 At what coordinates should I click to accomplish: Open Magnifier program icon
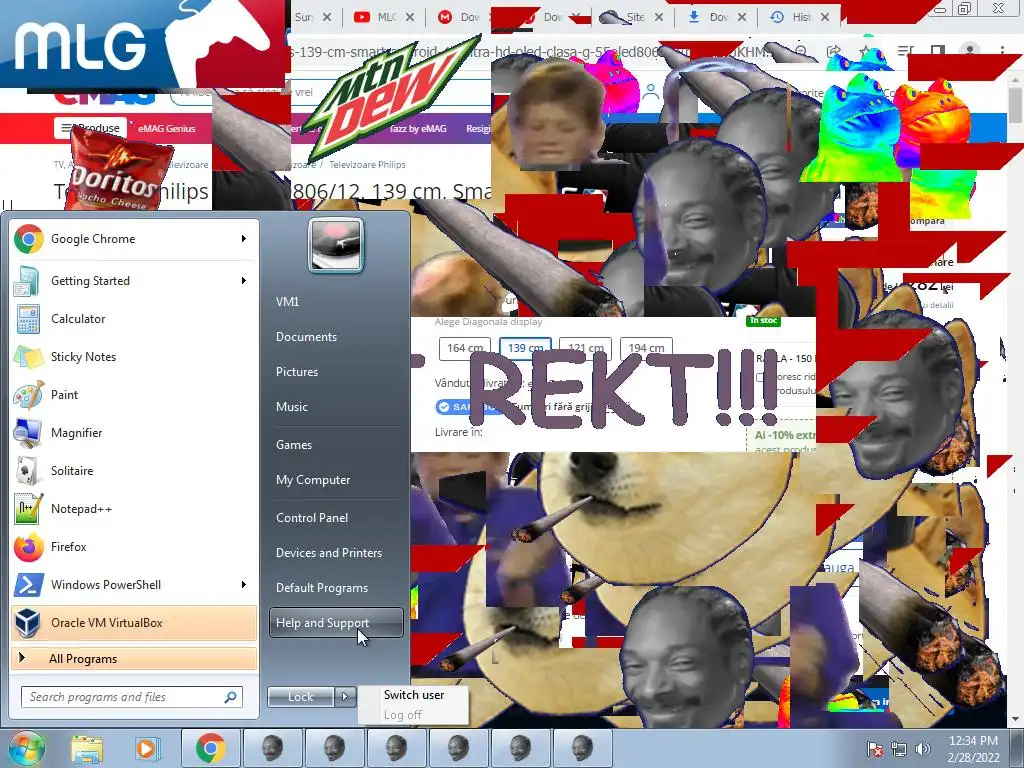[x=27, y=432]
